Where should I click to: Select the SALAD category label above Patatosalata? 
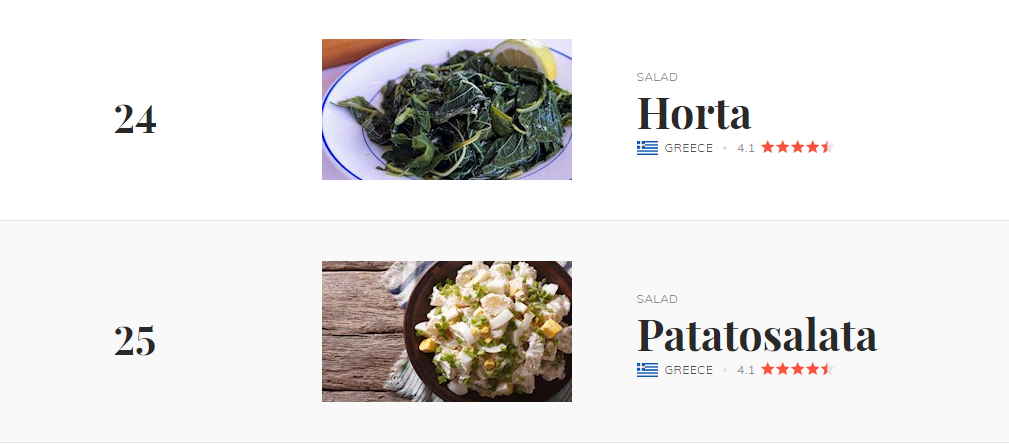click(657, 299)
